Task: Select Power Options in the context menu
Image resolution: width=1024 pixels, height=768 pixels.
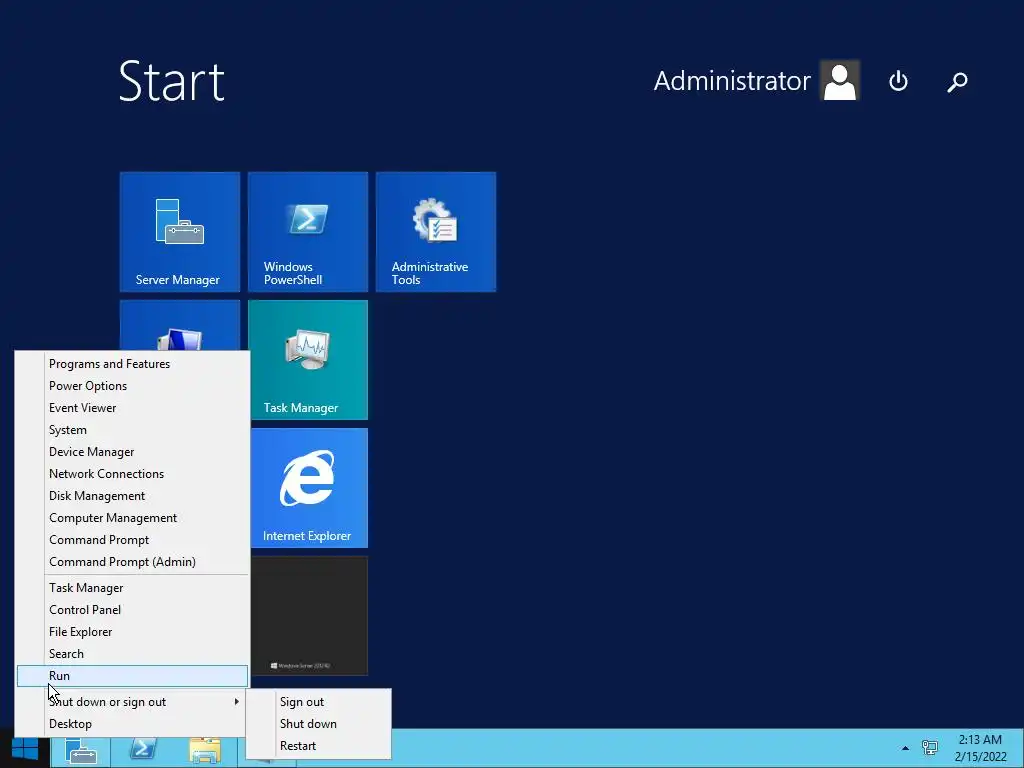Action: [x=132, y=386]
